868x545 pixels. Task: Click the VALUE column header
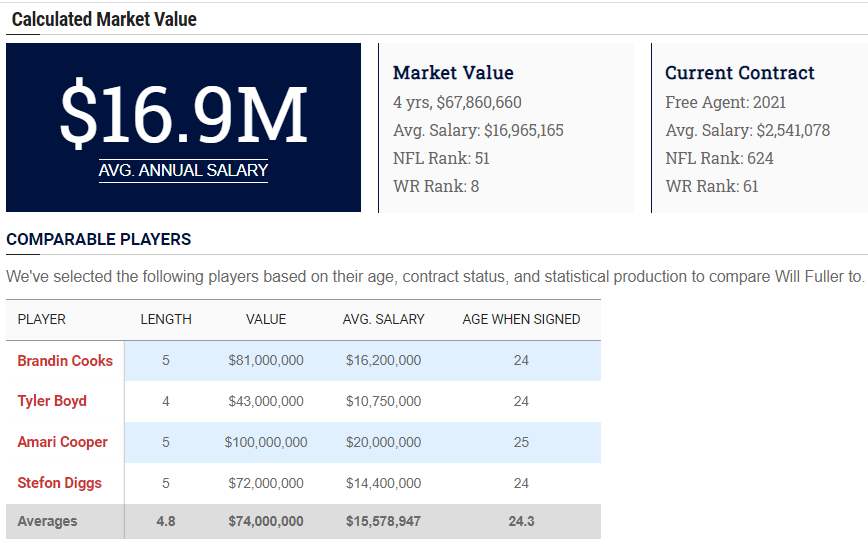point(266,319)
